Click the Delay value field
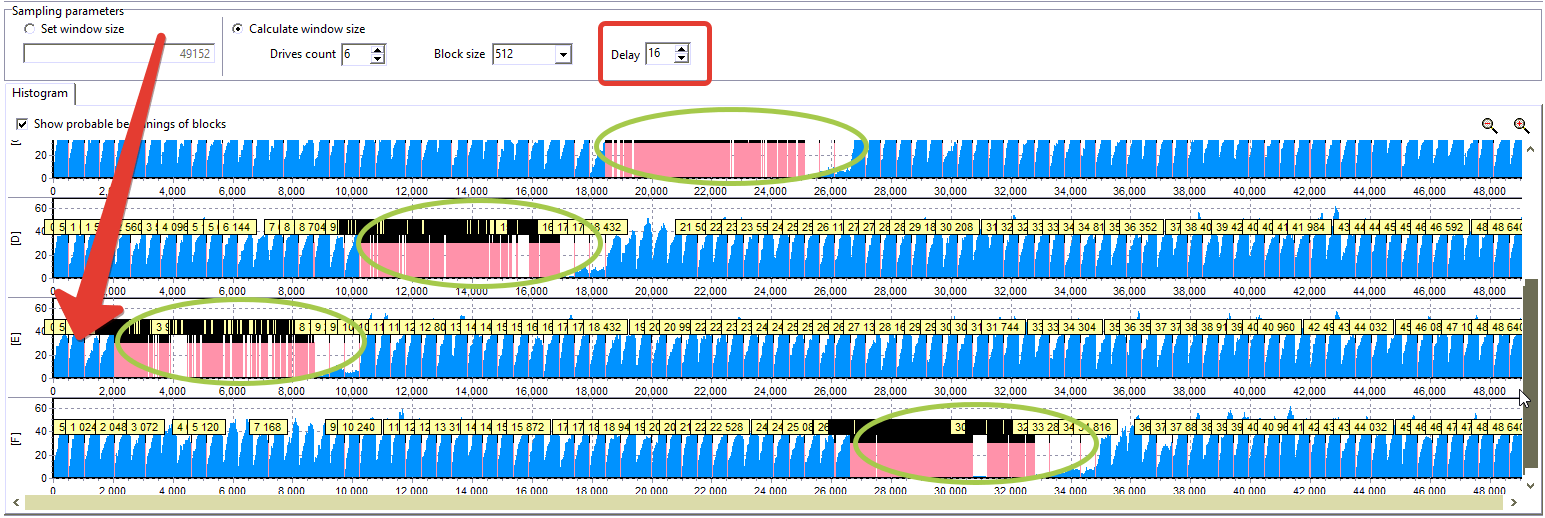The image size is (1545, 518). (659, 54)
